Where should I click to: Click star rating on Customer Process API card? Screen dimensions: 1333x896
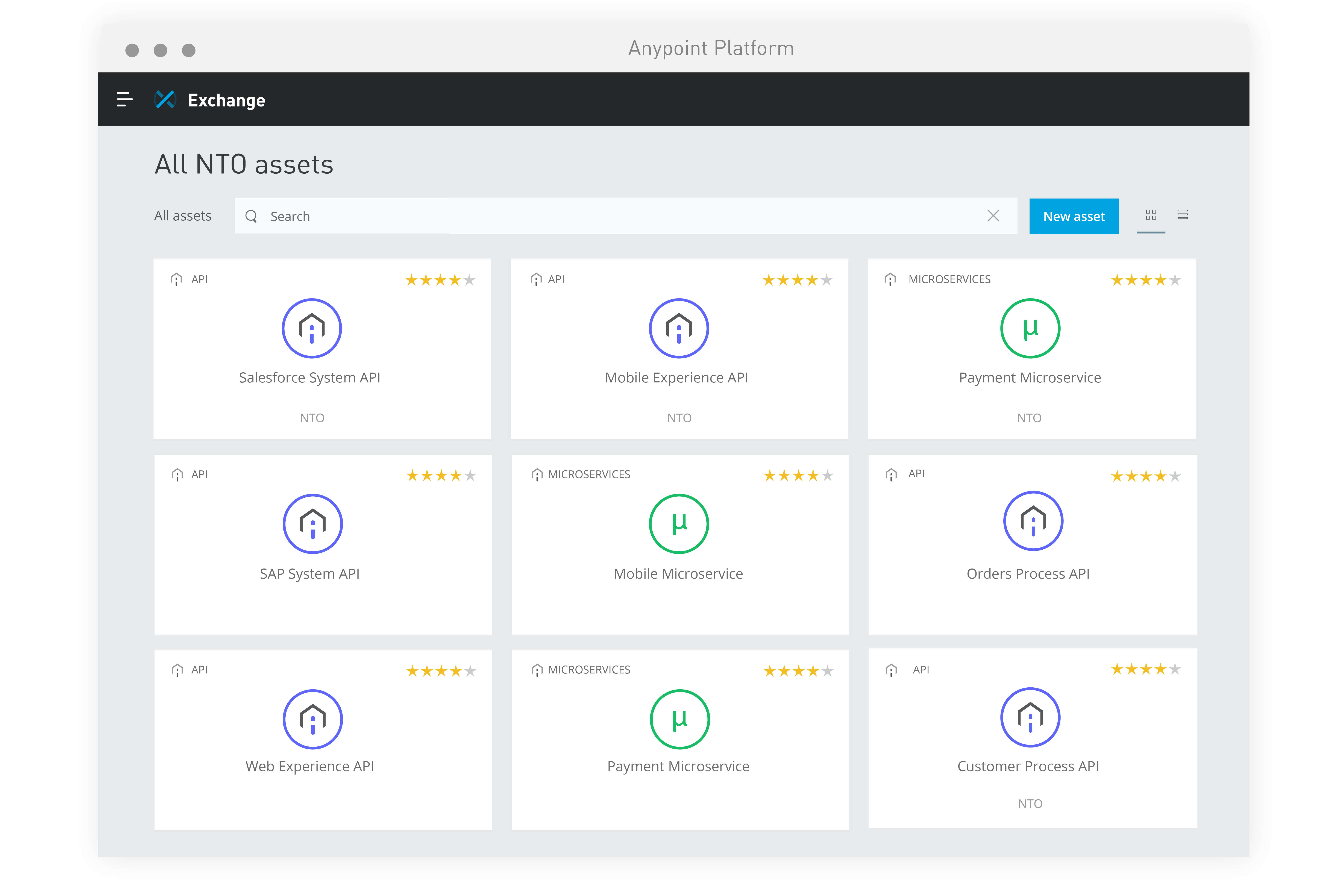pyautogui.click(x=1146, y=669)
